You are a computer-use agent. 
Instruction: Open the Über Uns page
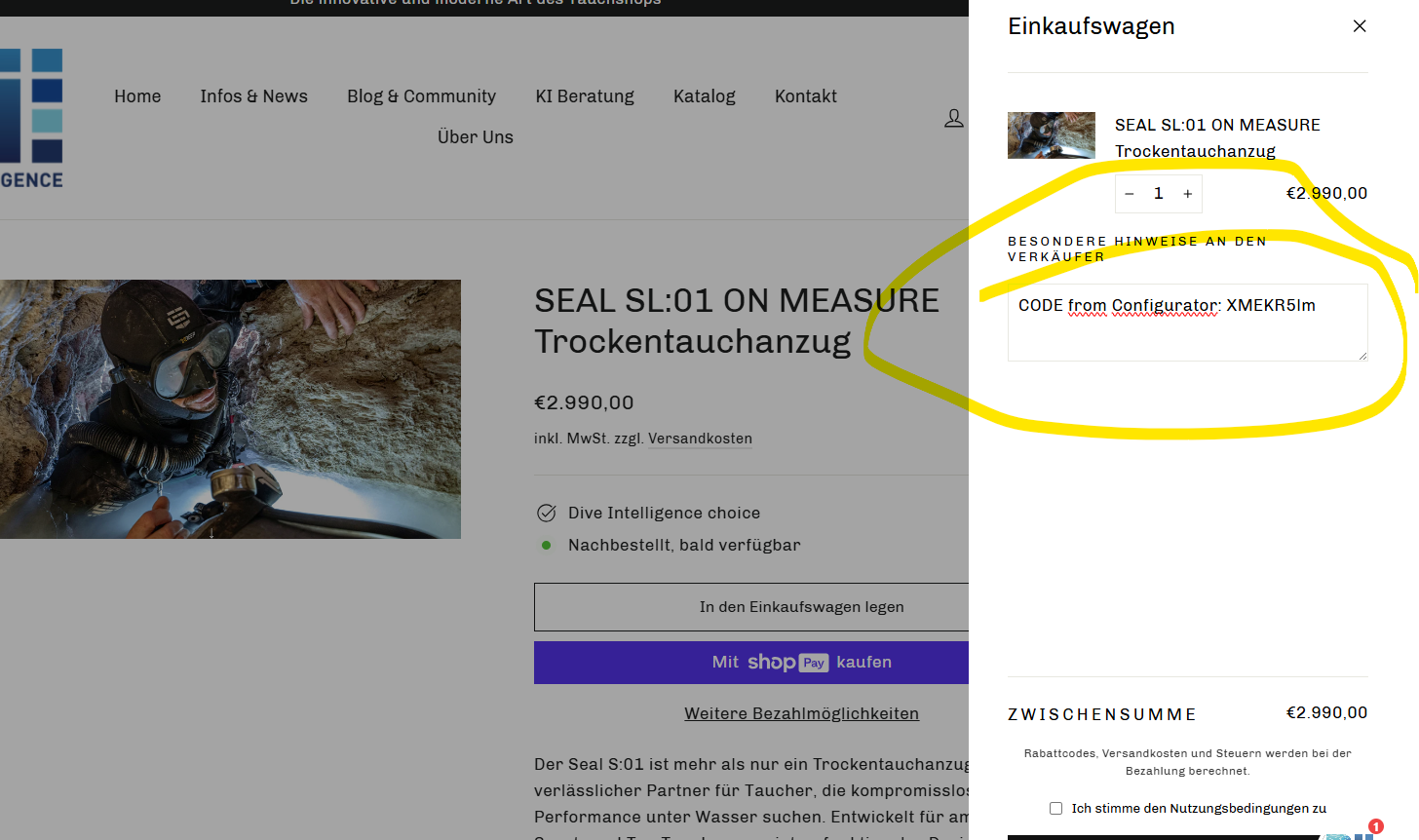(x=476, y=137)
